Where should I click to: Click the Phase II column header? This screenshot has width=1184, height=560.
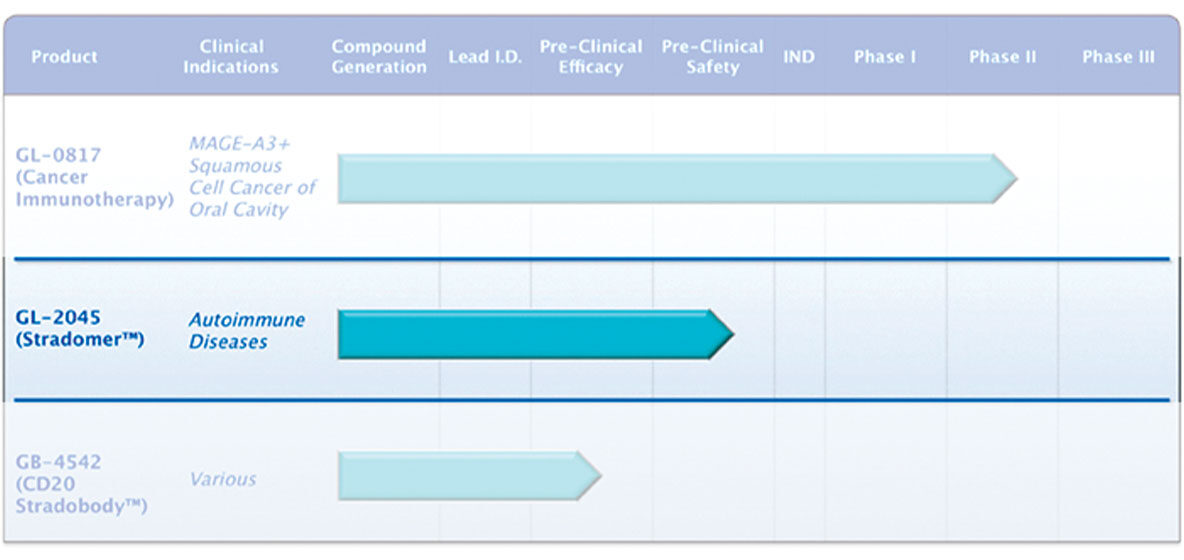click(x=1002, y=57)
